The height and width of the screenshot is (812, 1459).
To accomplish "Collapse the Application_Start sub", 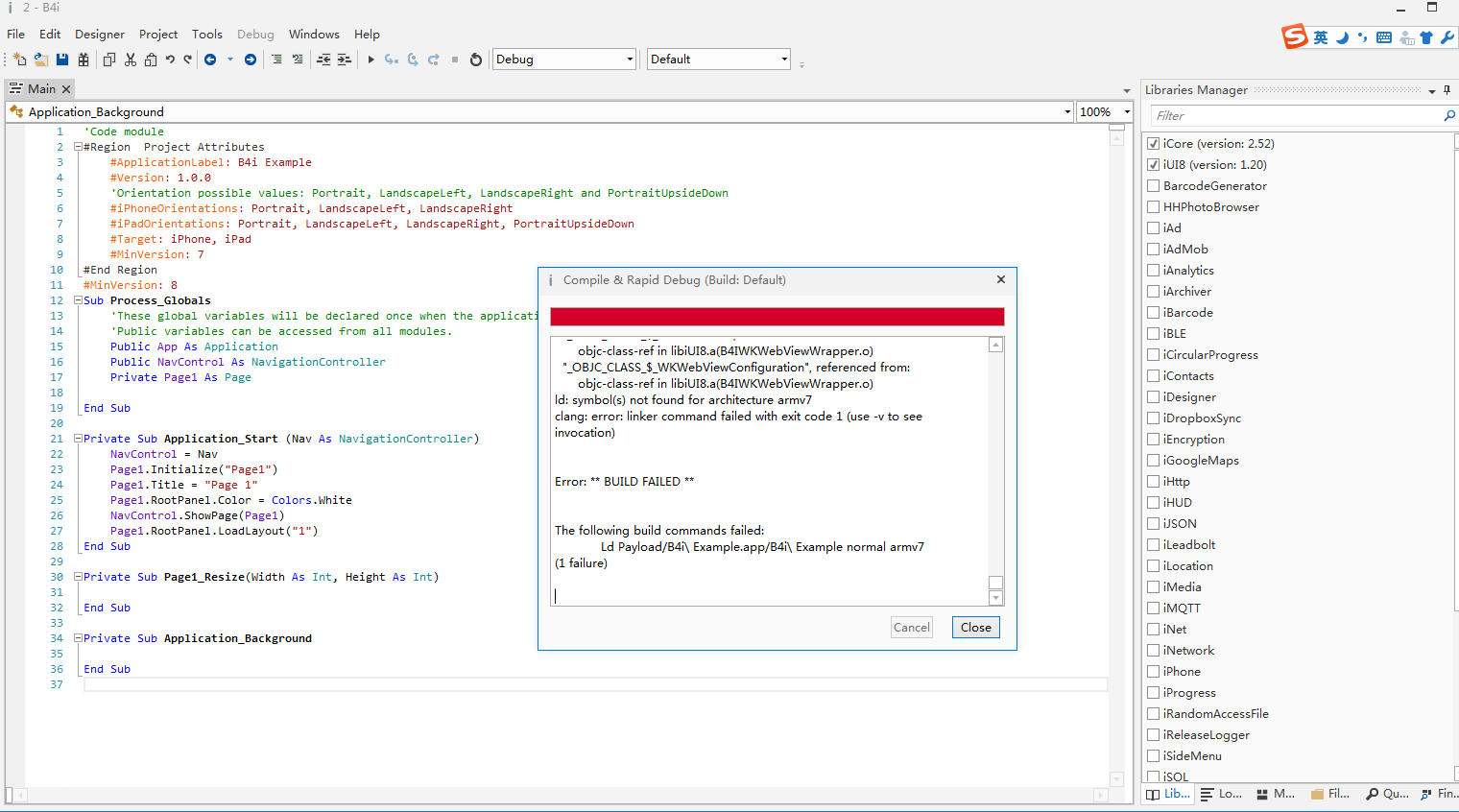I will (78, 440).
